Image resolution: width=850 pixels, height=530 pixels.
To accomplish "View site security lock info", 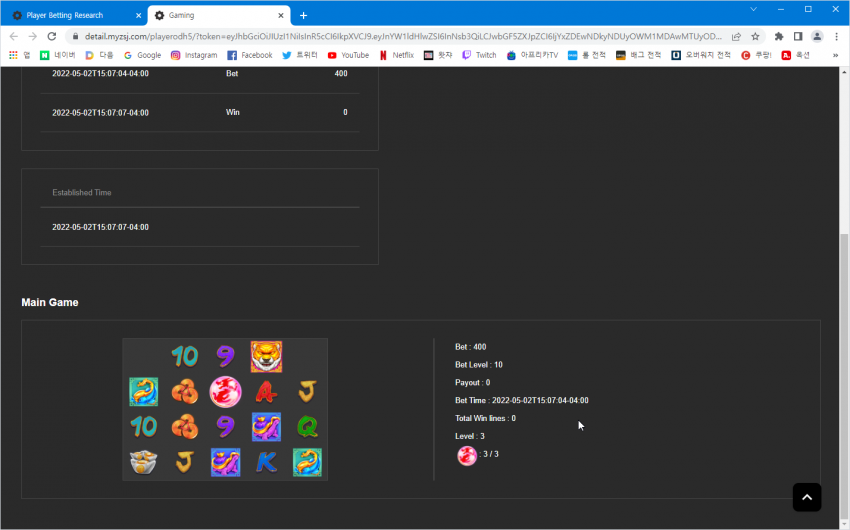I will 75,36.
